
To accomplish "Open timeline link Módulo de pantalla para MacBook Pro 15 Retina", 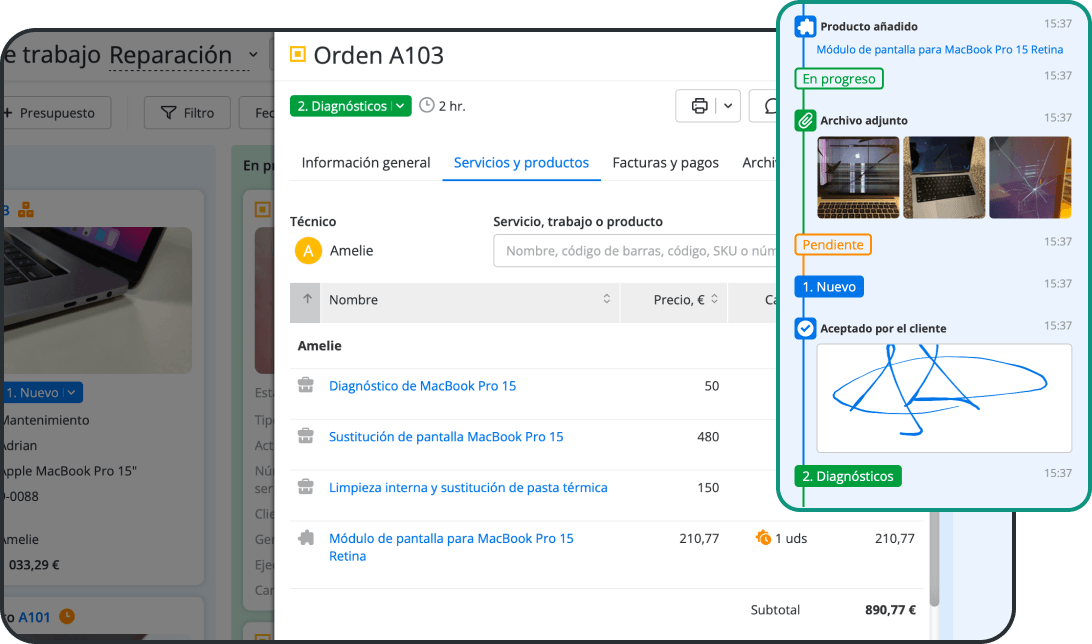I will click(x=939, y=49).
